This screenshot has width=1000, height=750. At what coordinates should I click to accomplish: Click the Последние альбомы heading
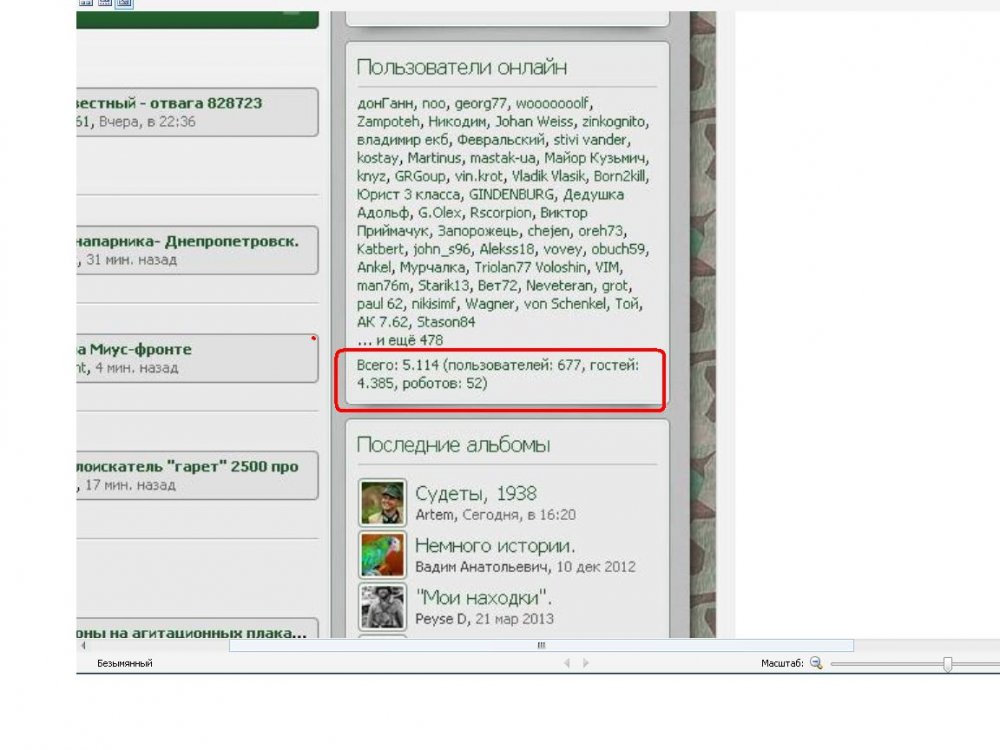453,445
